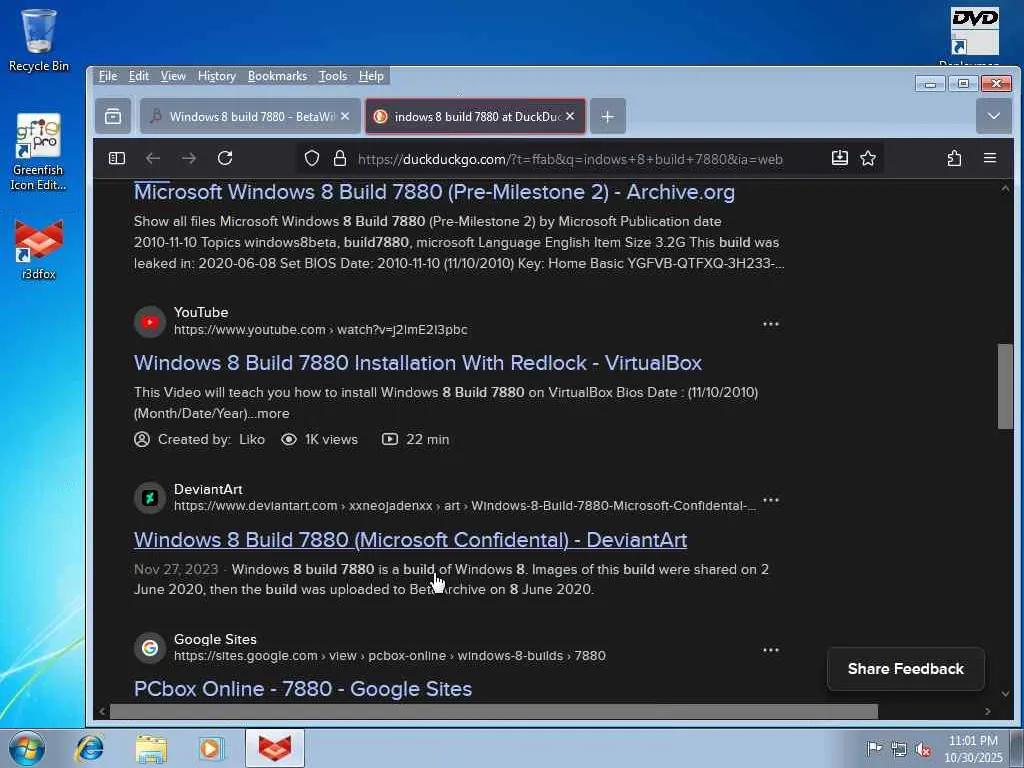Close the DuckDuckGo search tab
This screenshot has width=1024, height=768.
pos(570,116)
